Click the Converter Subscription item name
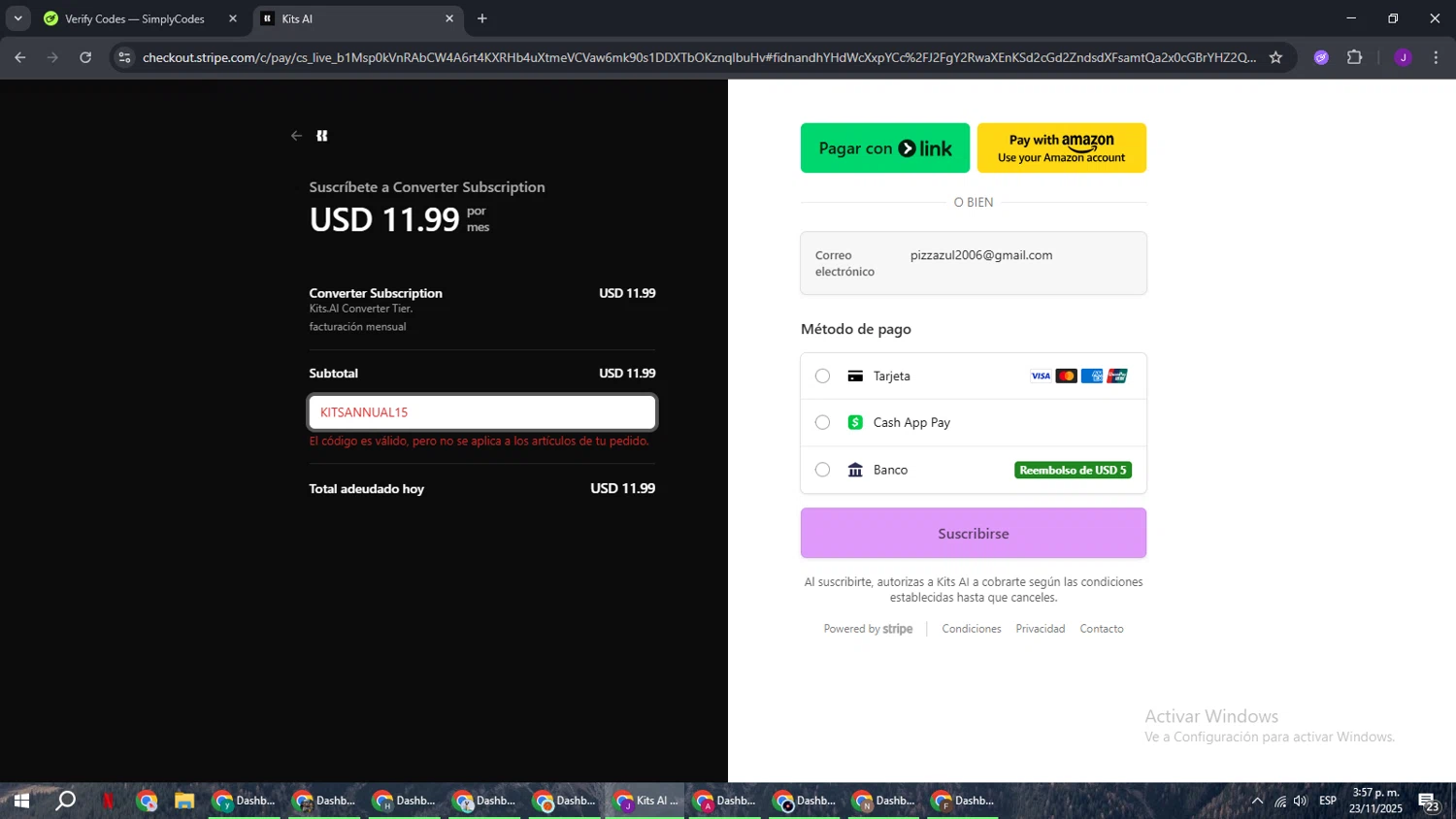 [x=376, y=293]
